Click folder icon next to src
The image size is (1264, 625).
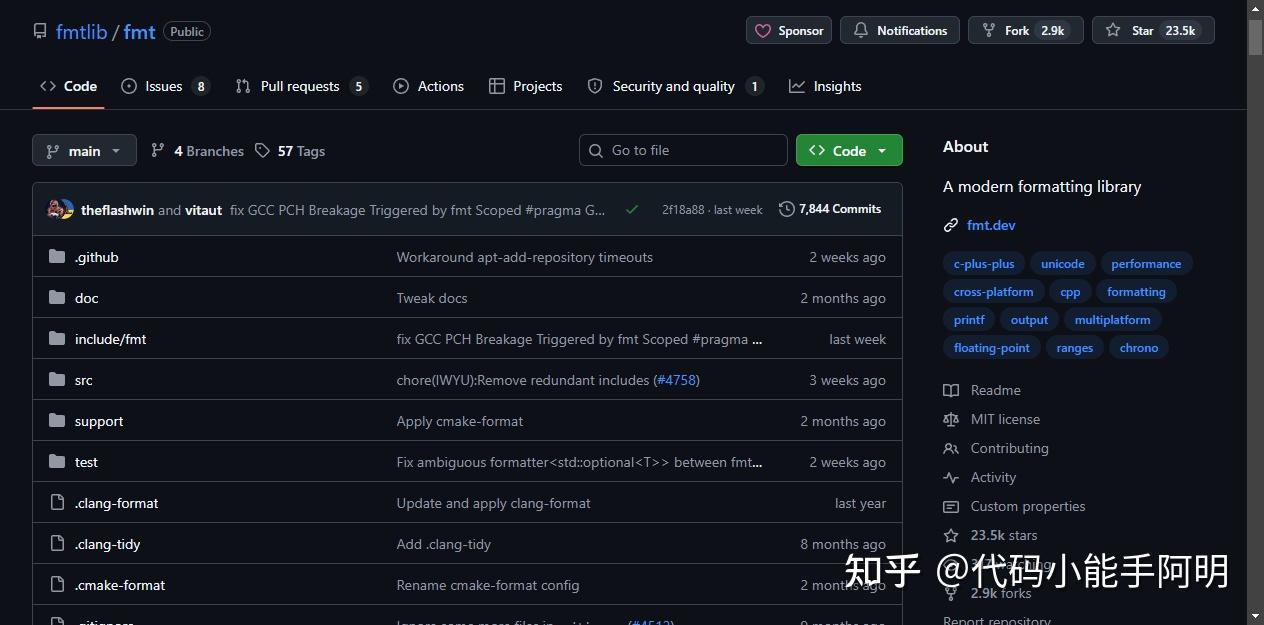pos(57,380)
